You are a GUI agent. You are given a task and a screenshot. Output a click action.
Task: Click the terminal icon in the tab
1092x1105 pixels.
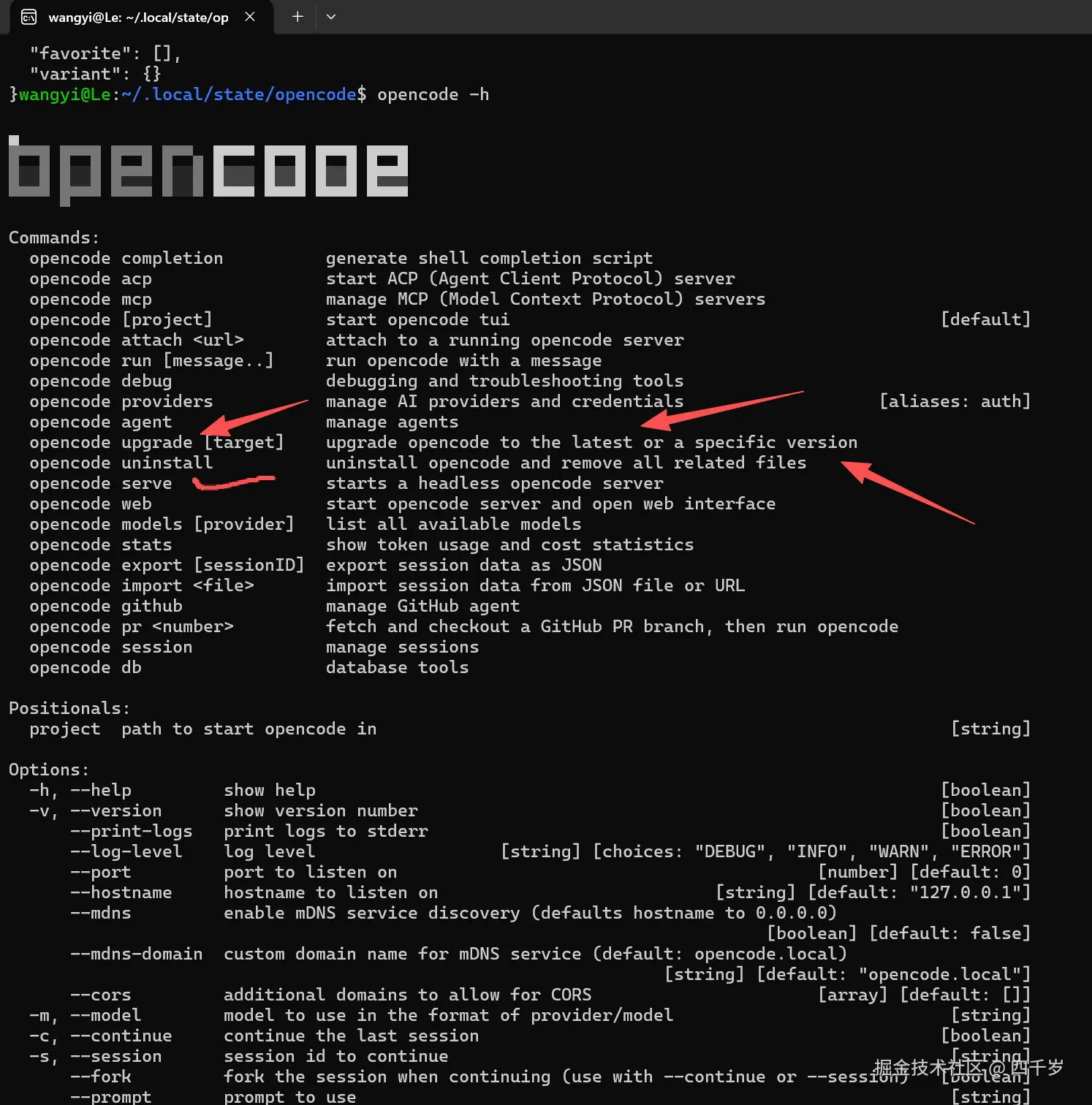tap(29, 17)
